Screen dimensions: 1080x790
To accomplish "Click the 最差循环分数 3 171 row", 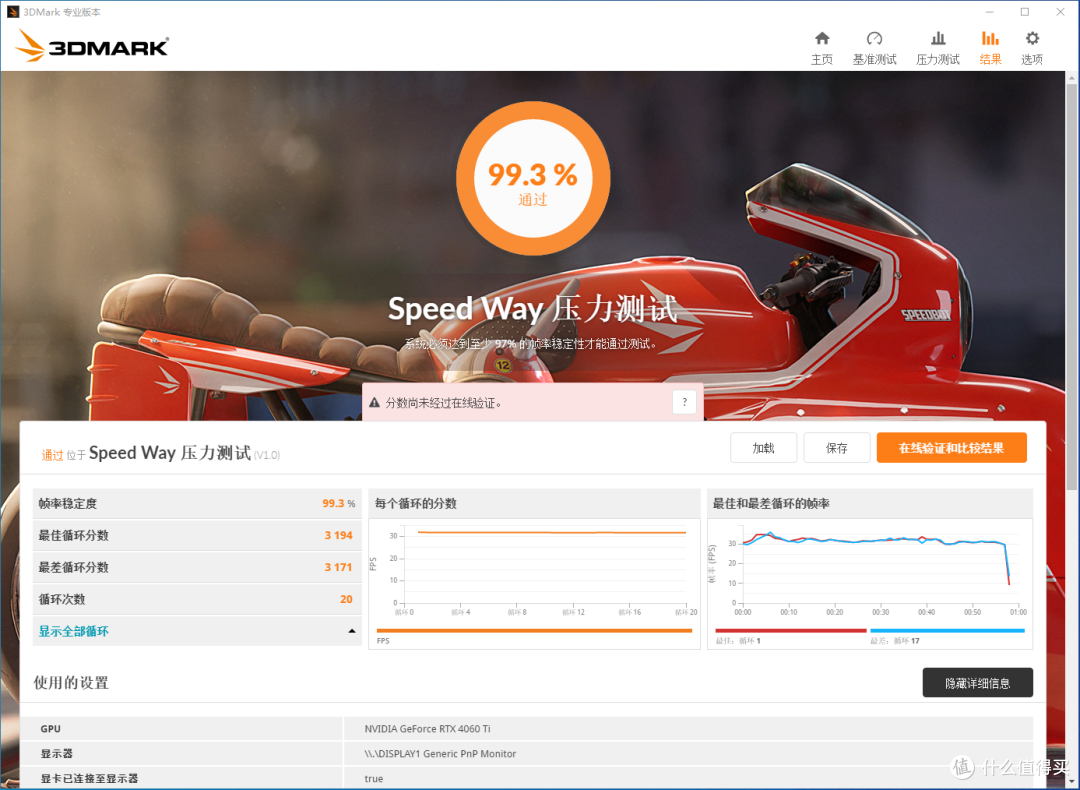I will tap(197, 567).
